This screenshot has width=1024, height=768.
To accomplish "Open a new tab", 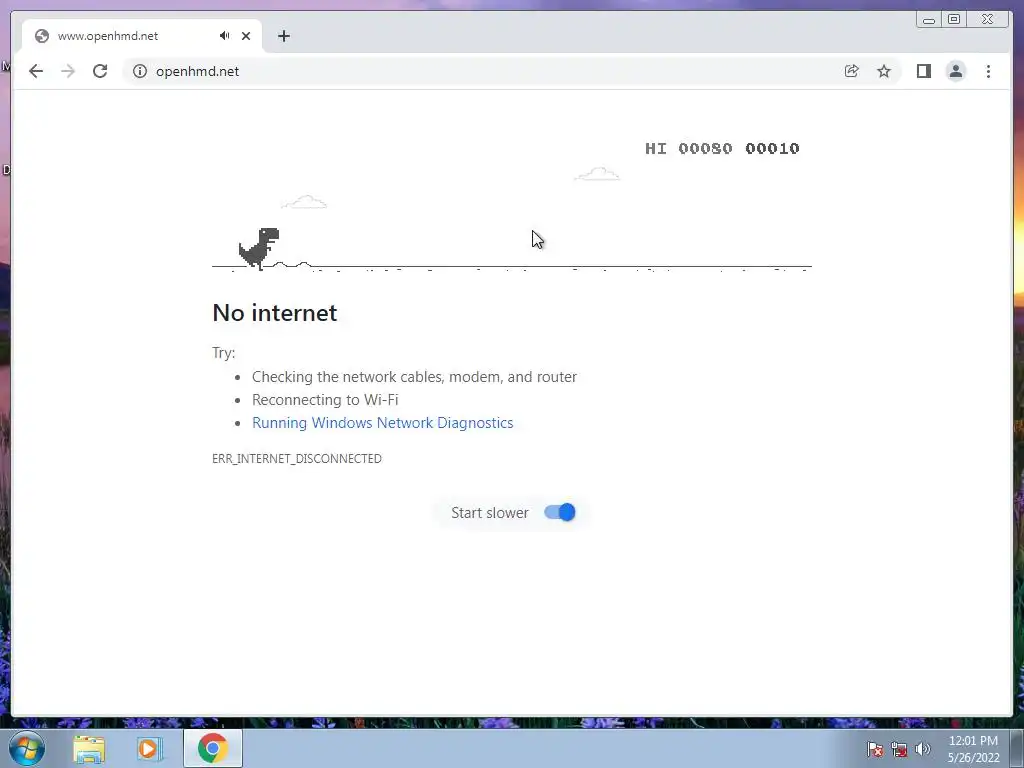I will point(283,36).
